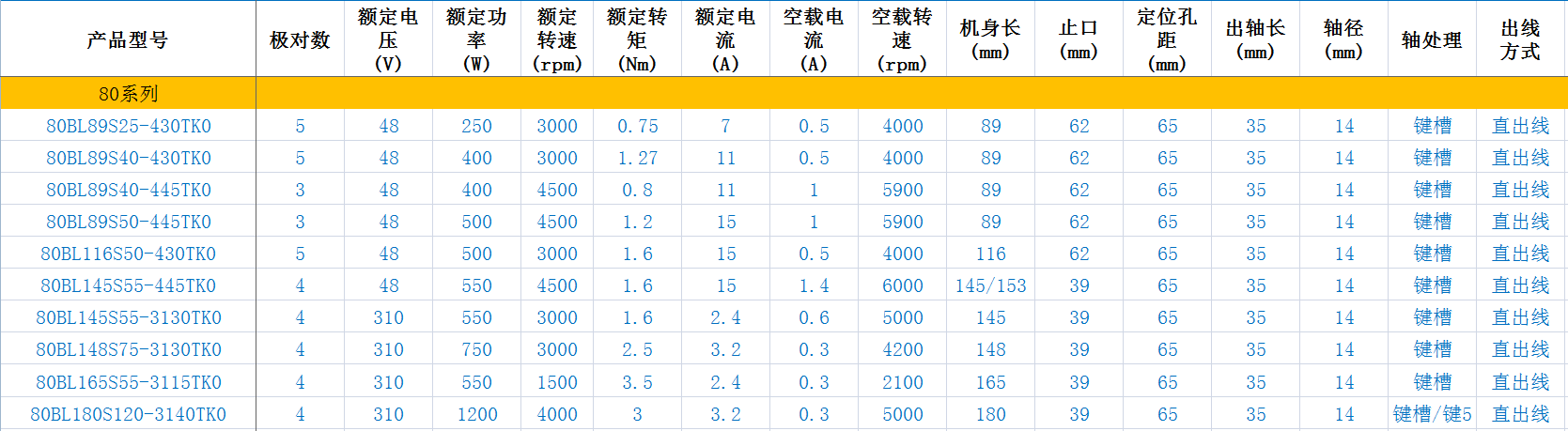Select the 116 body length cell
Image resolution: width=1568 pixels, height=431 pixels.
[990, 254]
